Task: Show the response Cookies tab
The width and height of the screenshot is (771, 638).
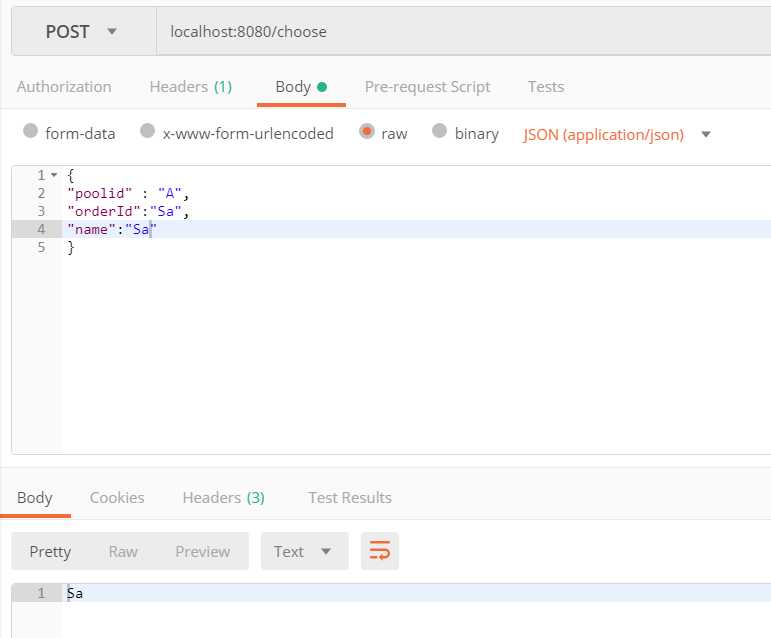Action: (x=117, y=497)
